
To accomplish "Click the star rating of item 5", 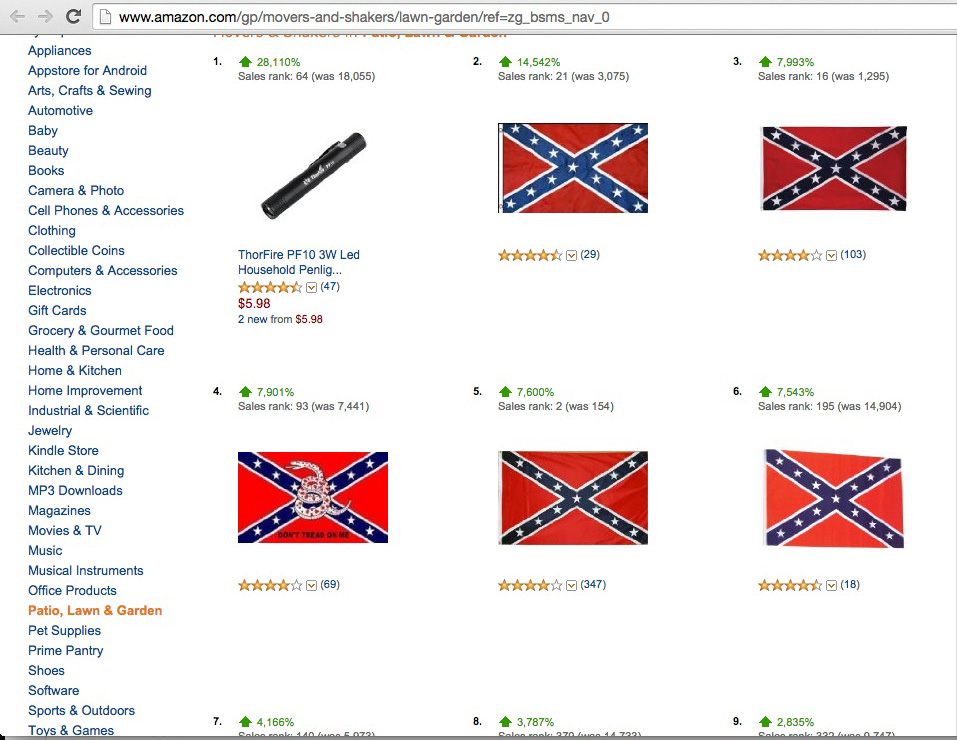I will [530, 585].
